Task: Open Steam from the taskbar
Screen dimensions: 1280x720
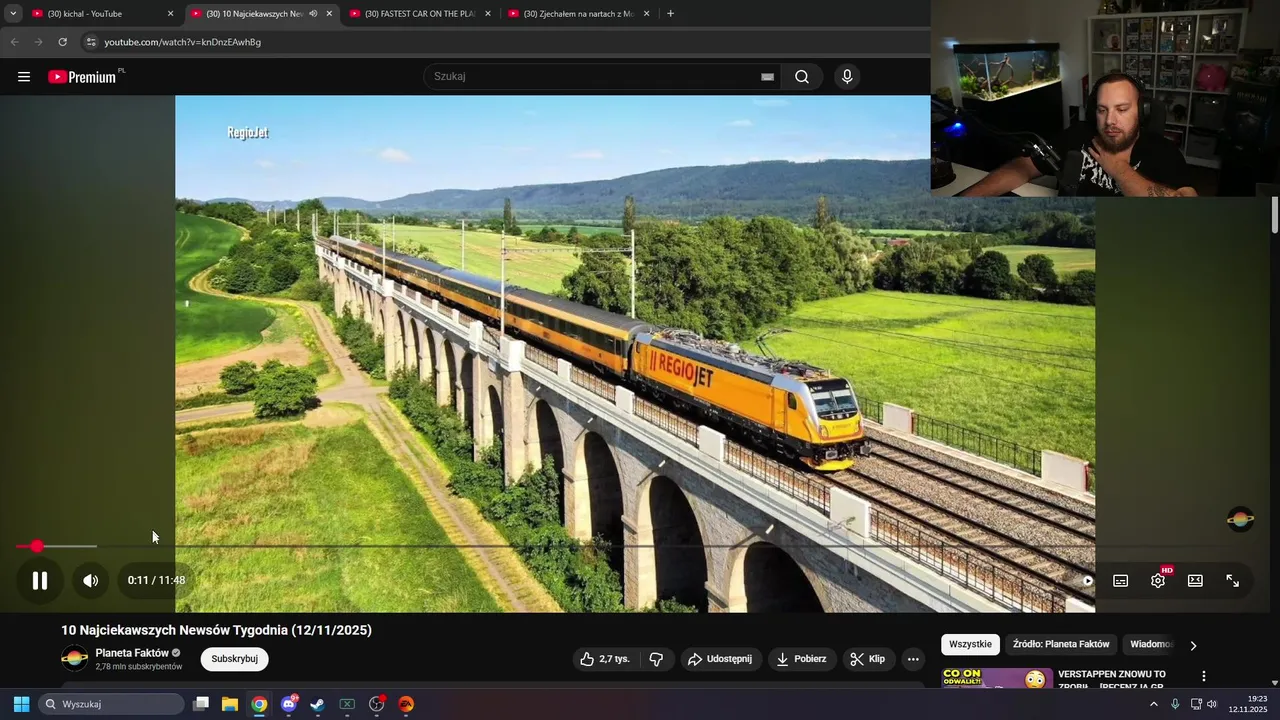Action: (317, 704)
